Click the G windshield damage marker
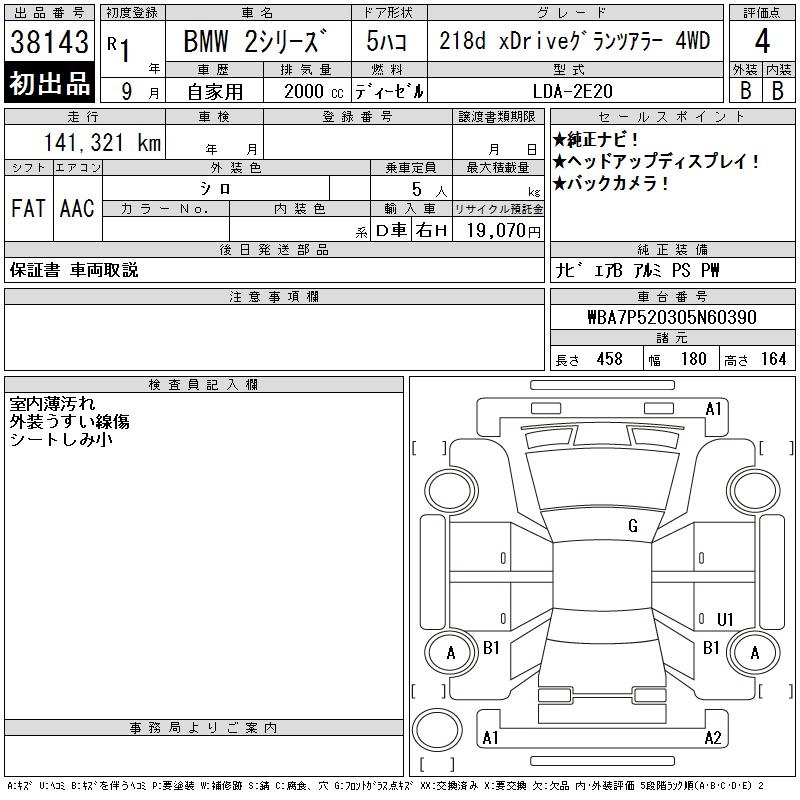 (x=632, y=526)
